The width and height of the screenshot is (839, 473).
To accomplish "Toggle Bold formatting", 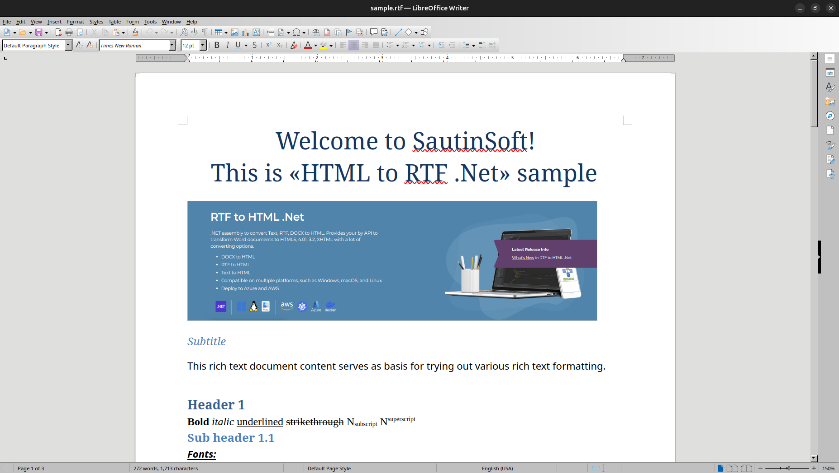I will tap(216, 45).
